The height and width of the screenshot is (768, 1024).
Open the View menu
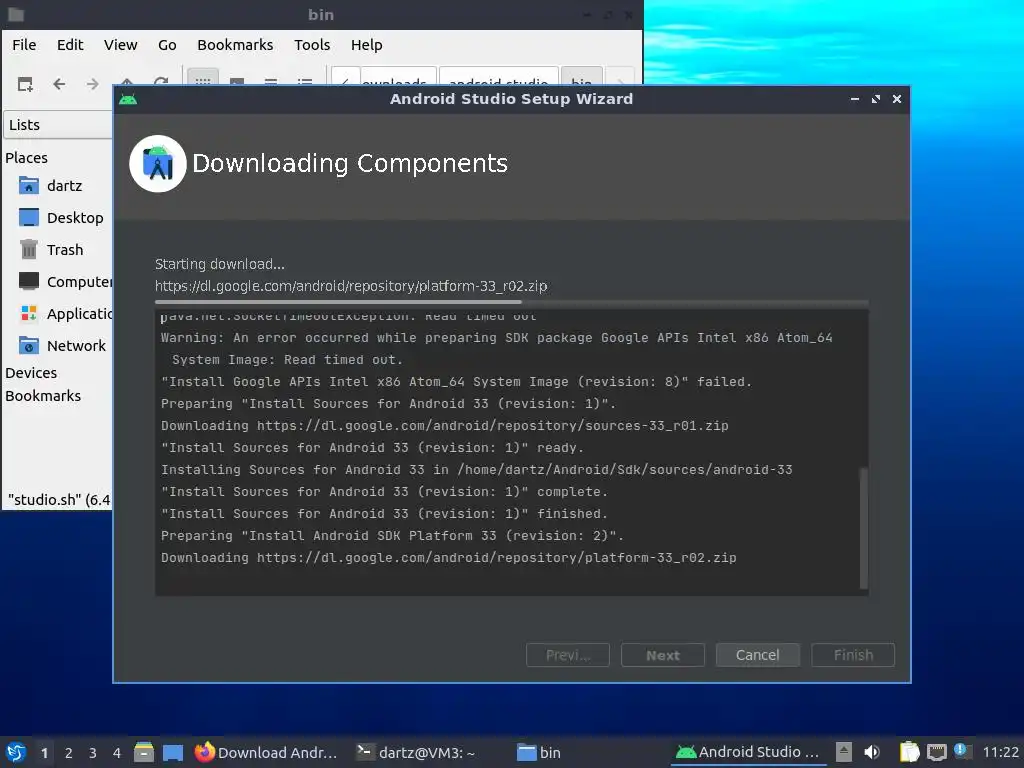click(x=120, y=45)
